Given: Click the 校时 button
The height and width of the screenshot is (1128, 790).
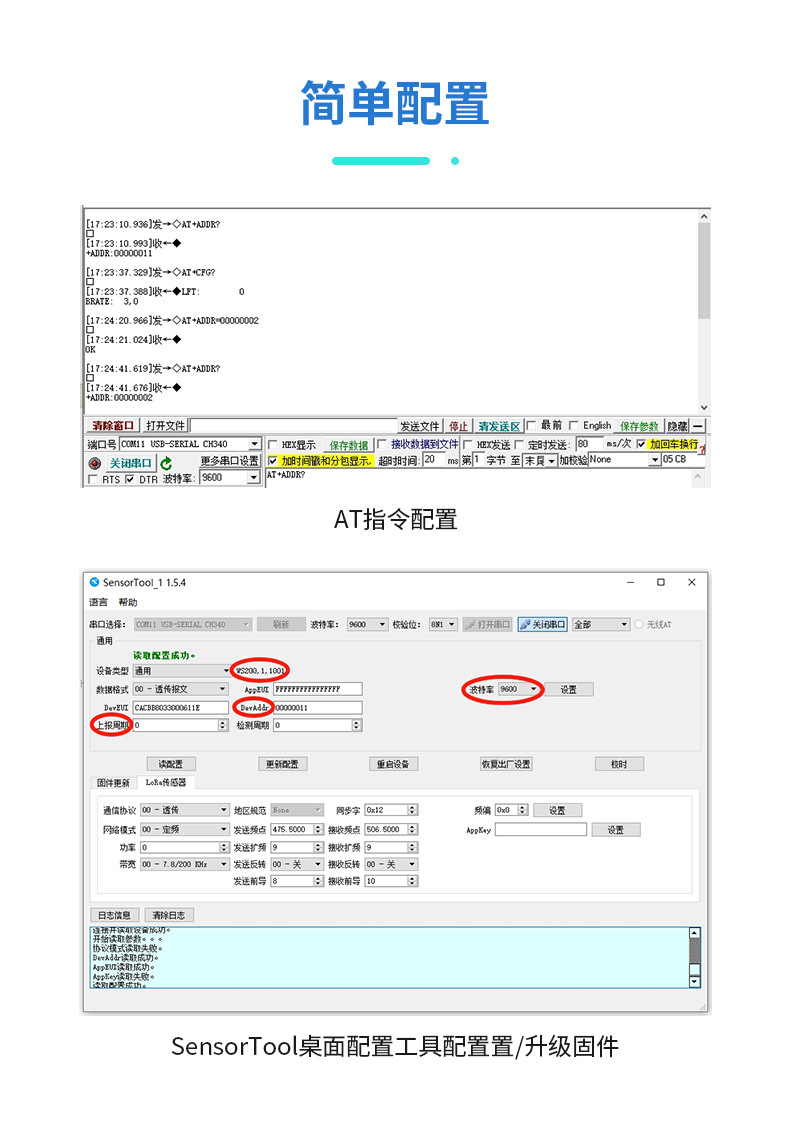Looking at the screenshot, I should click(619, 764).
